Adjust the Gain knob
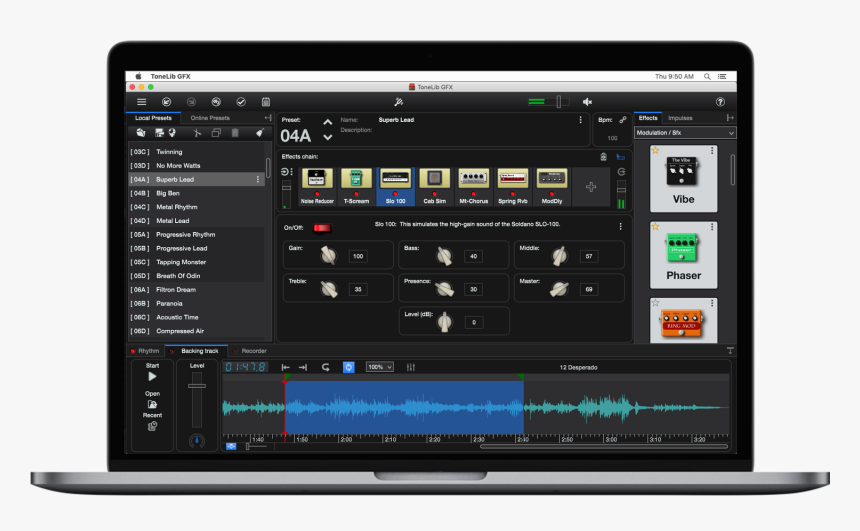The image size is (860, 531). point(328,255)
